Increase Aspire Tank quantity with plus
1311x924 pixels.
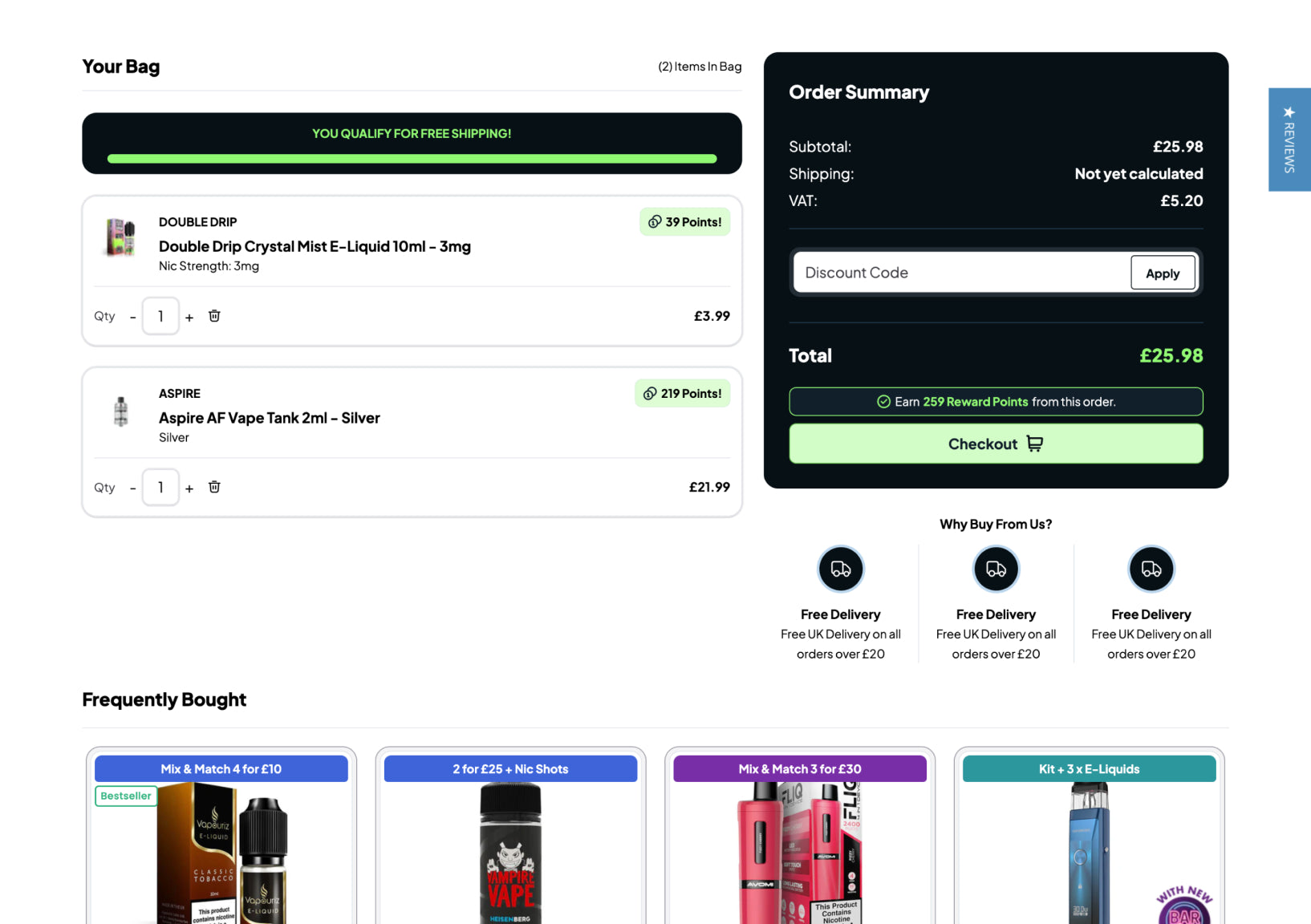pyautogui.click(x=189, y=488)
